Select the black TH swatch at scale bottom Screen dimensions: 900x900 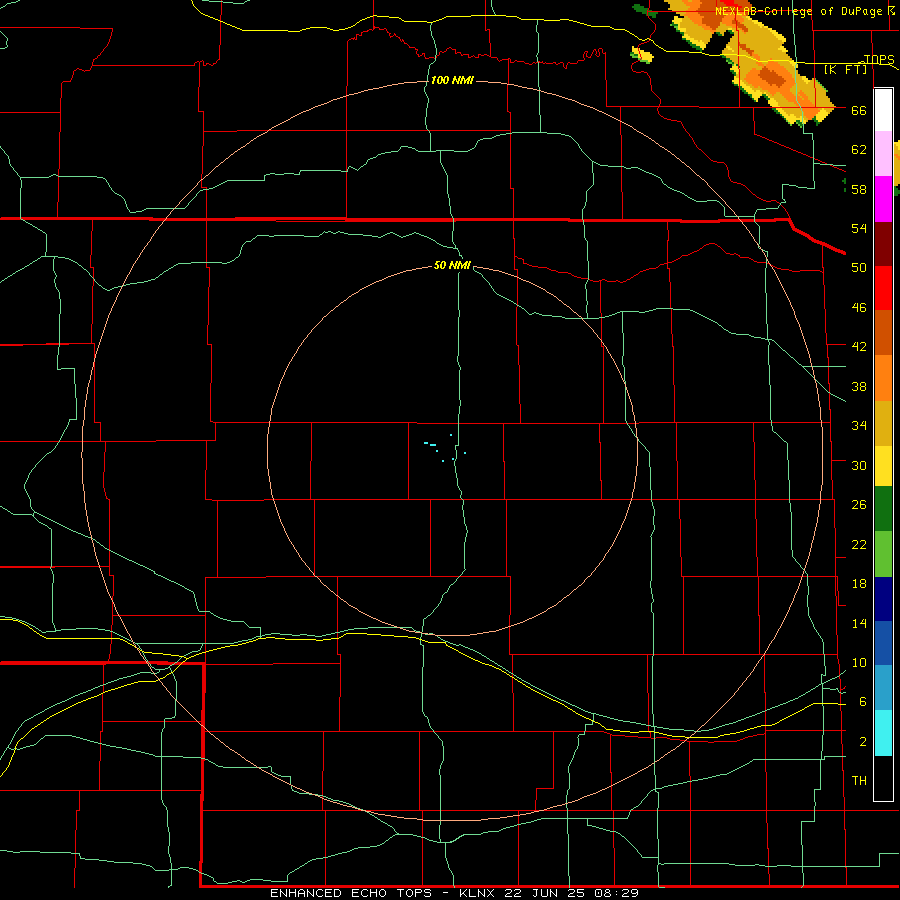click(883, 778)
